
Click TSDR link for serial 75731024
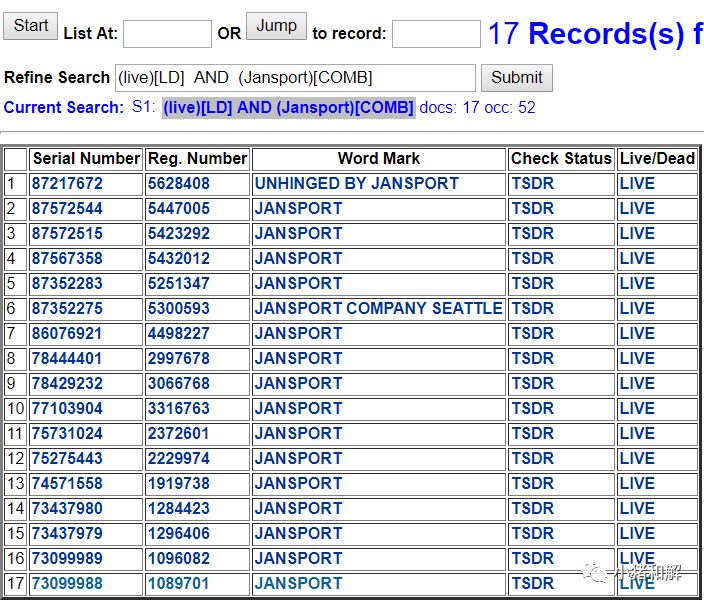click(533, 434)
